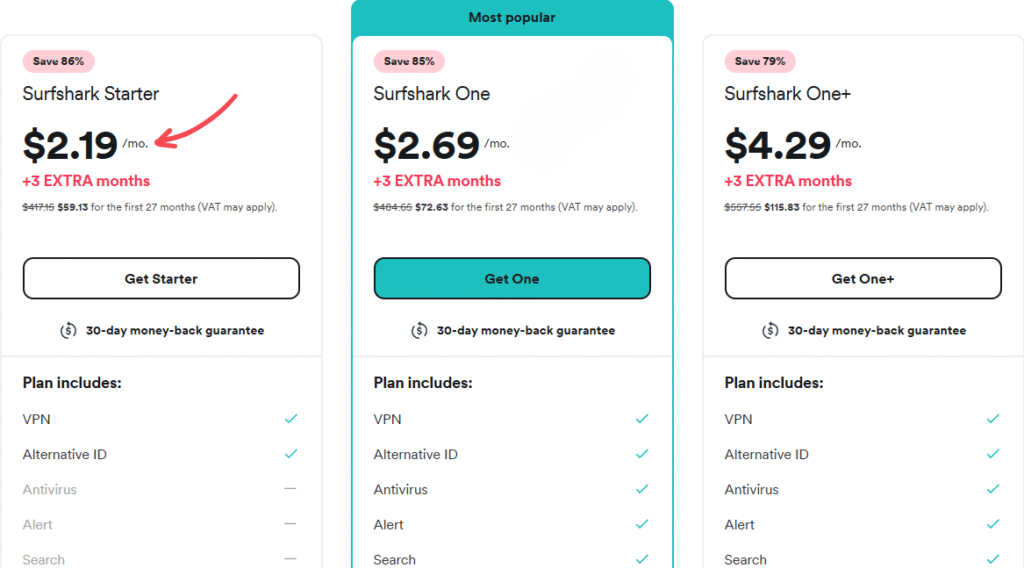The image size is (1024, 568).
Task: Click Antivirus dash icon in Starter plan
Action: tap(290, 489)
